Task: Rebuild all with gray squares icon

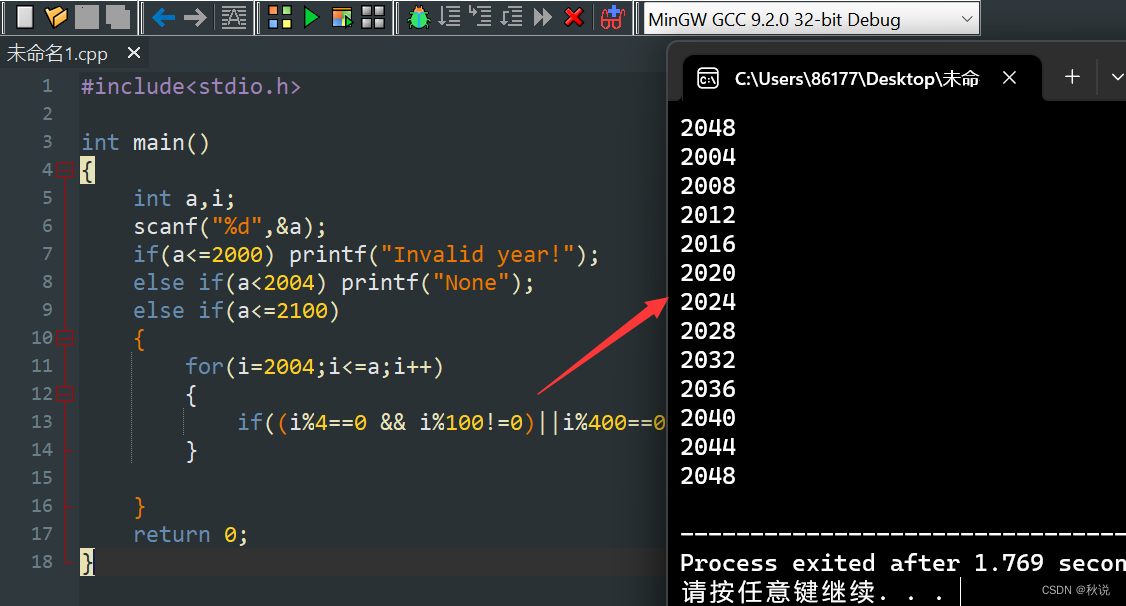Action: (x=373, y=17)
